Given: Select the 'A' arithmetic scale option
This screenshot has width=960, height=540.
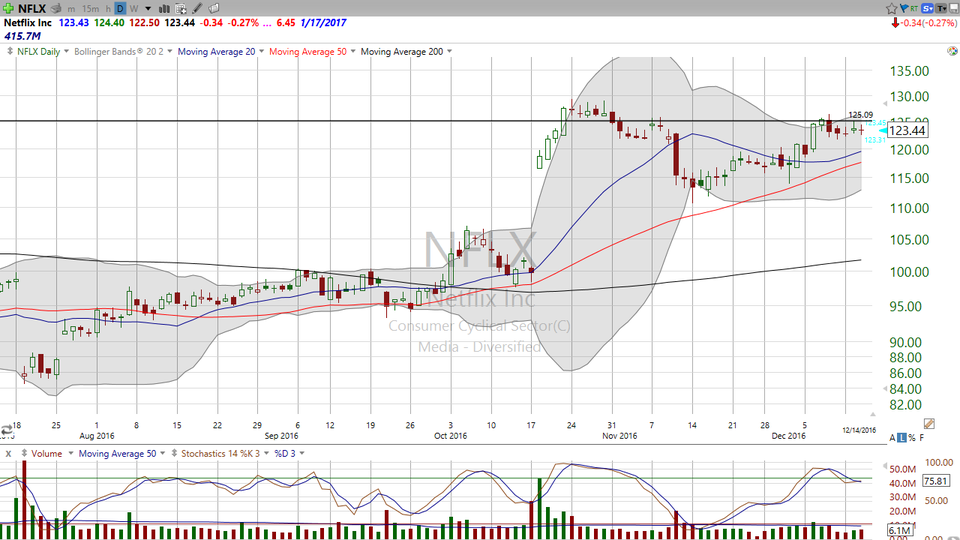Looking at the screenshot, I should tap(893, 437).
